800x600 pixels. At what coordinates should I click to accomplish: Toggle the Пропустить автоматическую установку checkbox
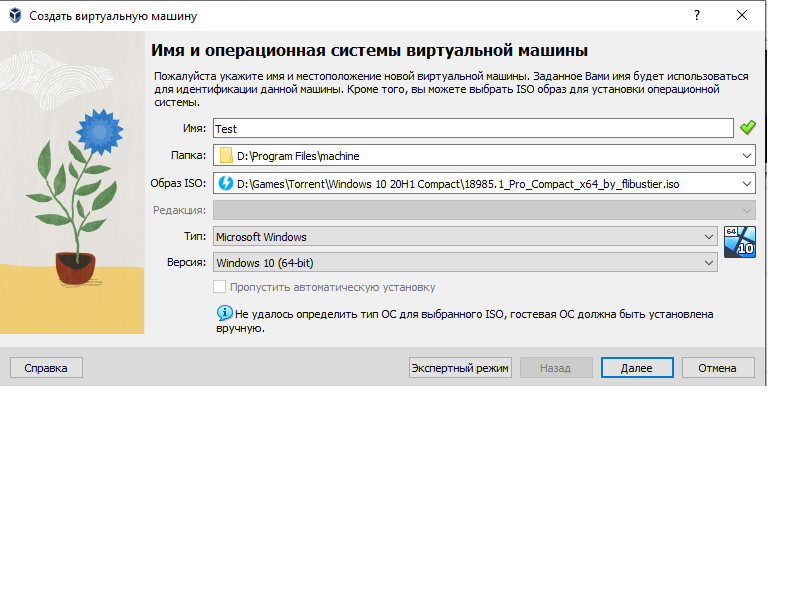click(x=219, y=287)
